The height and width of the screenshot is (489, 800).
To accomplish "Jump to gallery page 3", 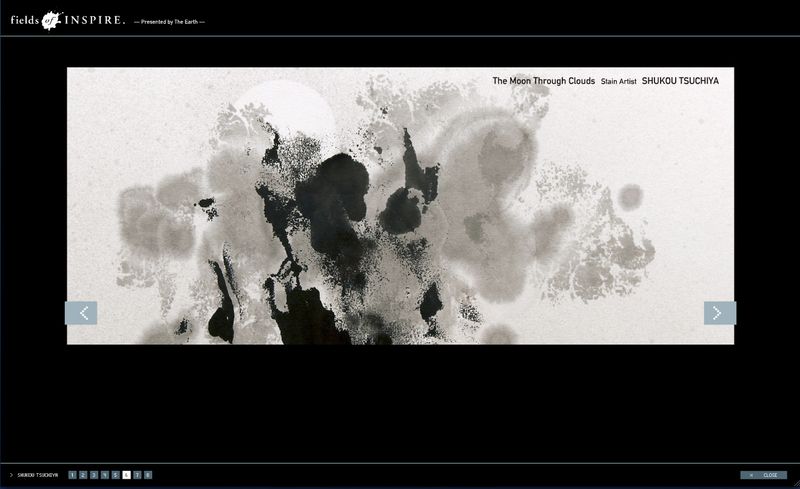I will point(94,475).
